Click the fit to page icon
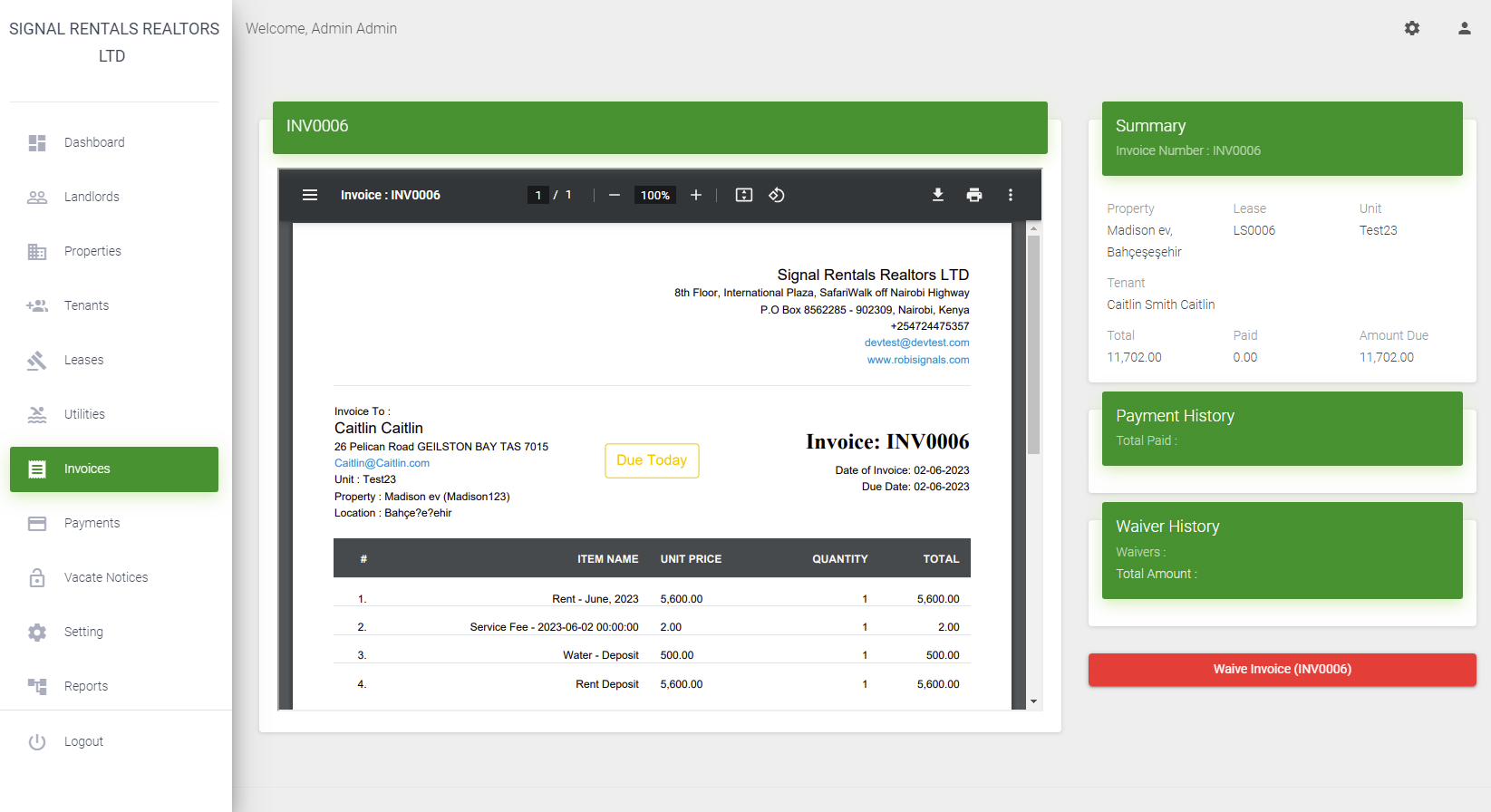Screen dimensions: 1491x812 coord(744,195)
